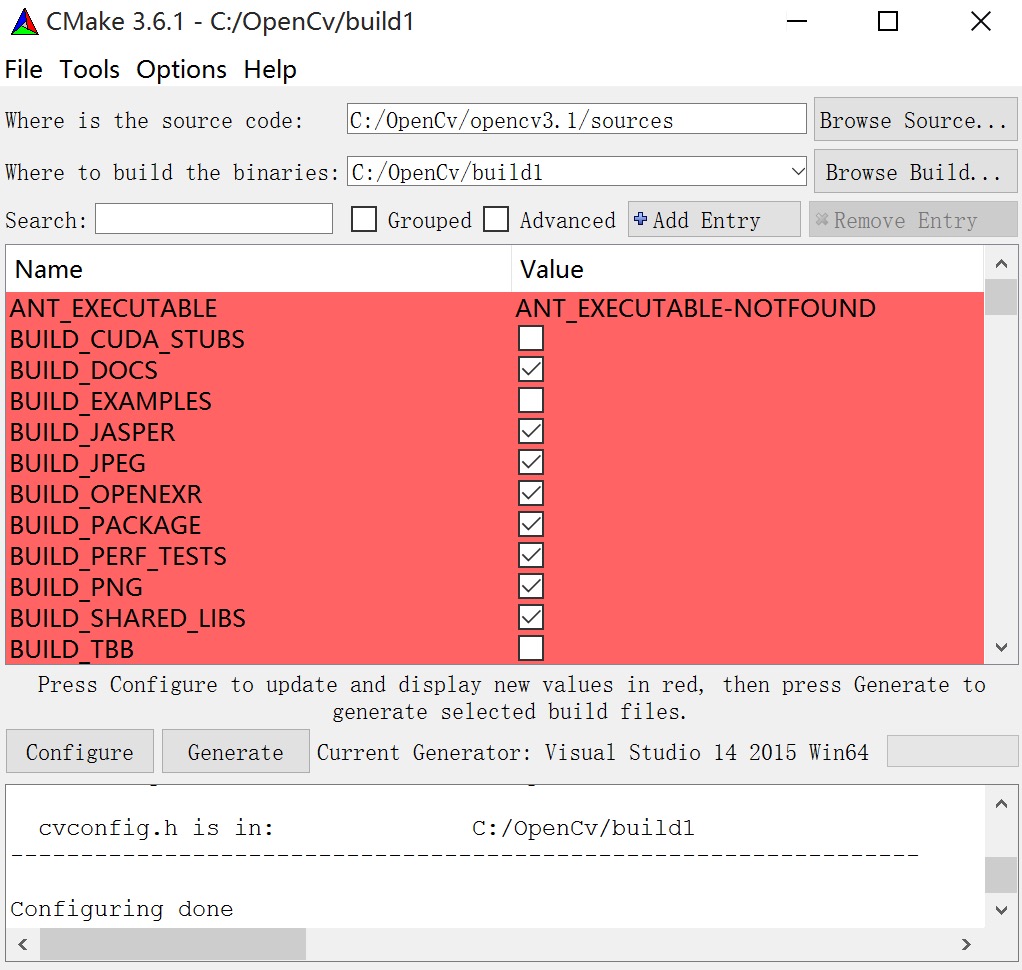The width and height of the screenshot is (1022, 970).
Task: Click the Current Generator label text
Action: click(592, 752)
